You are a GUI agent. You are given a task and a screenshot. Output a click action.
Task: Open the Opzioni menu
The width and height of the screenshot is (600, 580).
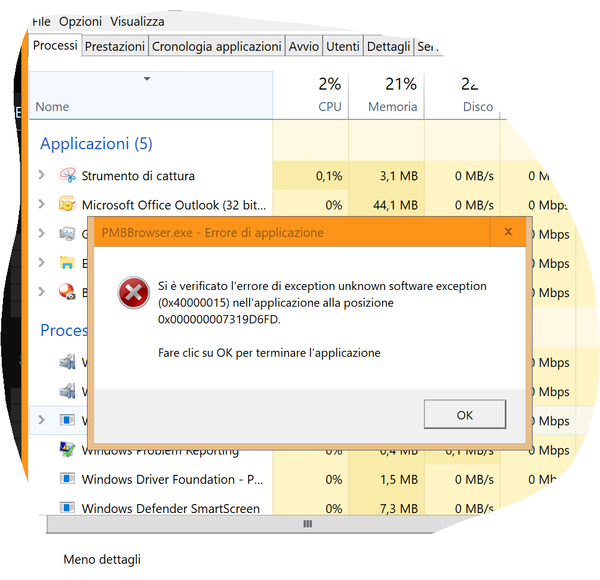pos(80,21)
